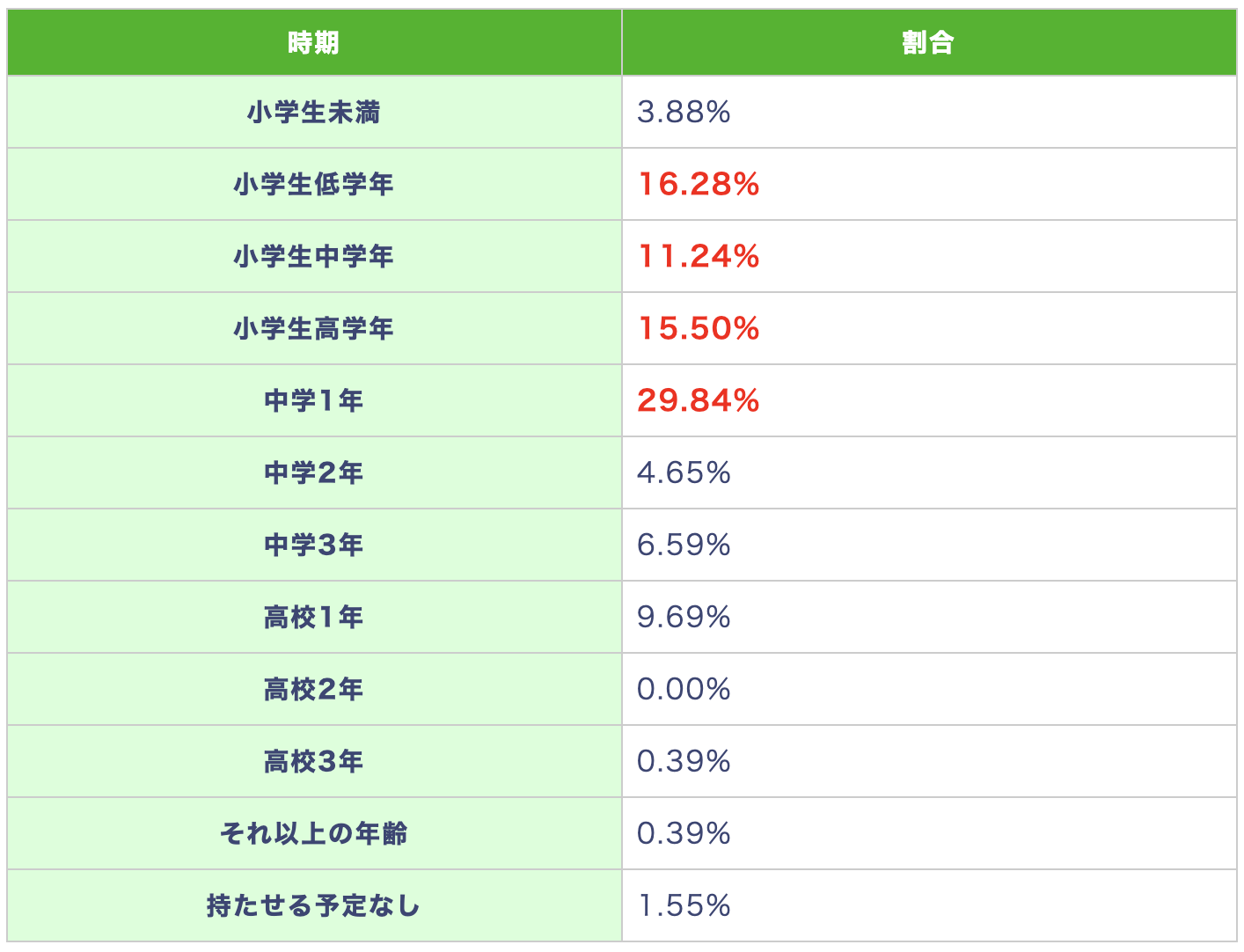Click the 0.39% value in それ以上の年齢 row
This screenshot has width=1244, height=952.
pos(684,834)
